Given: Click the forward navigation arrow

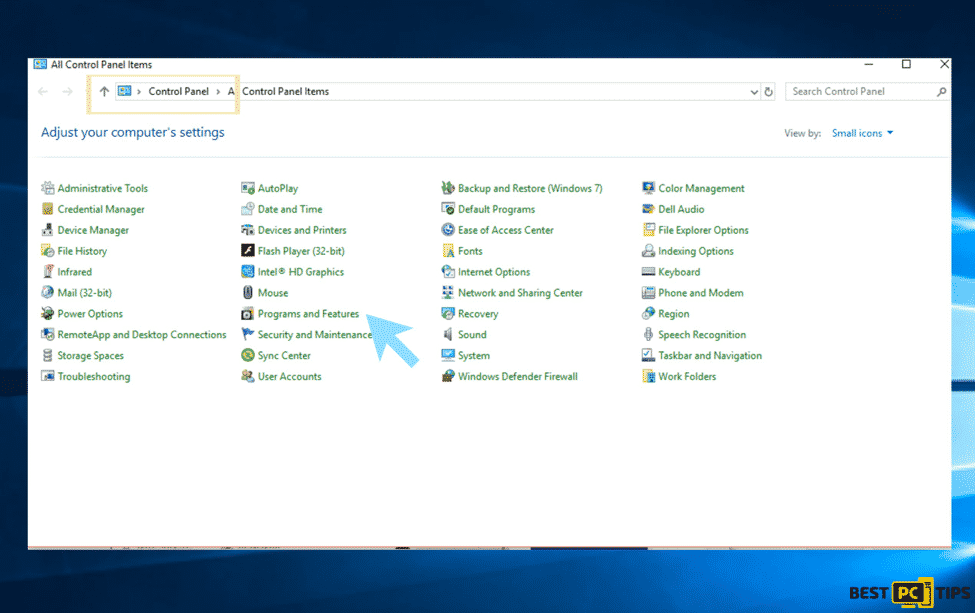Looking at the screenshot, I should tap(67, 91).
